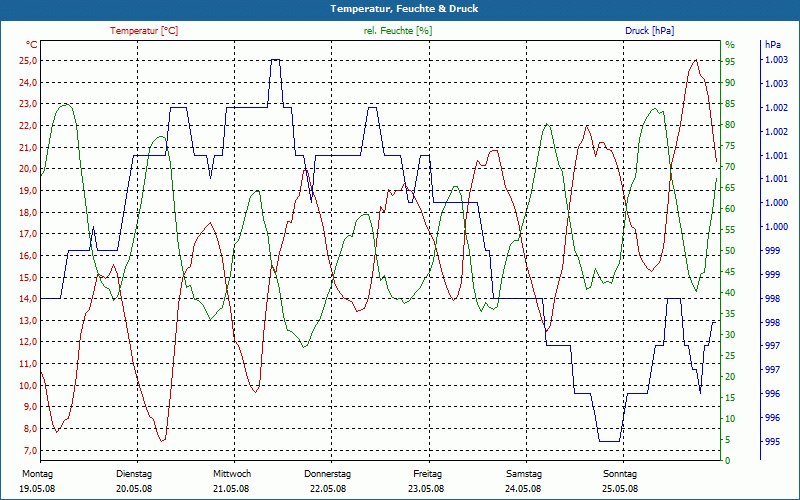Click the '25,0' temperature axis value

(28, 61)
